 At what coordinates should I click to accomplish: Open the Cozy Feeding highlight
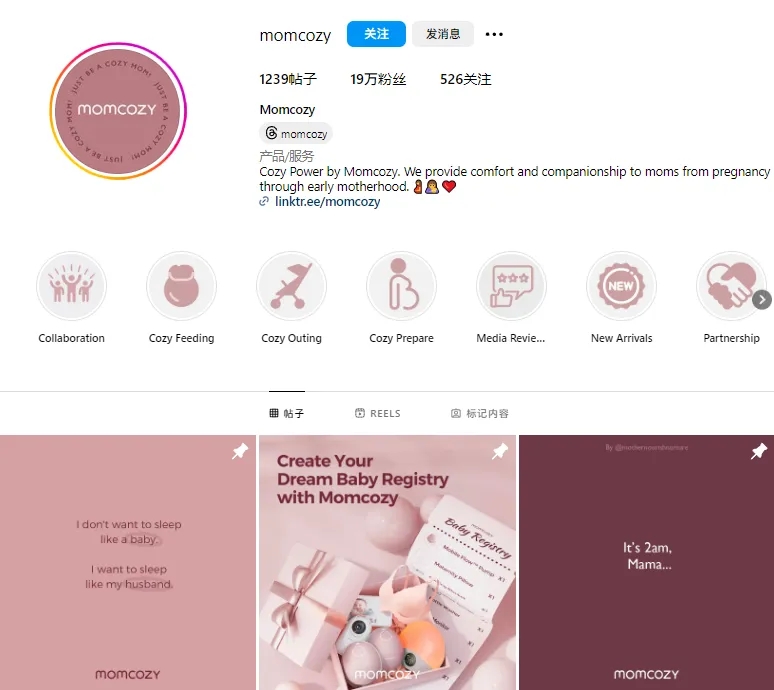[181, 286]
